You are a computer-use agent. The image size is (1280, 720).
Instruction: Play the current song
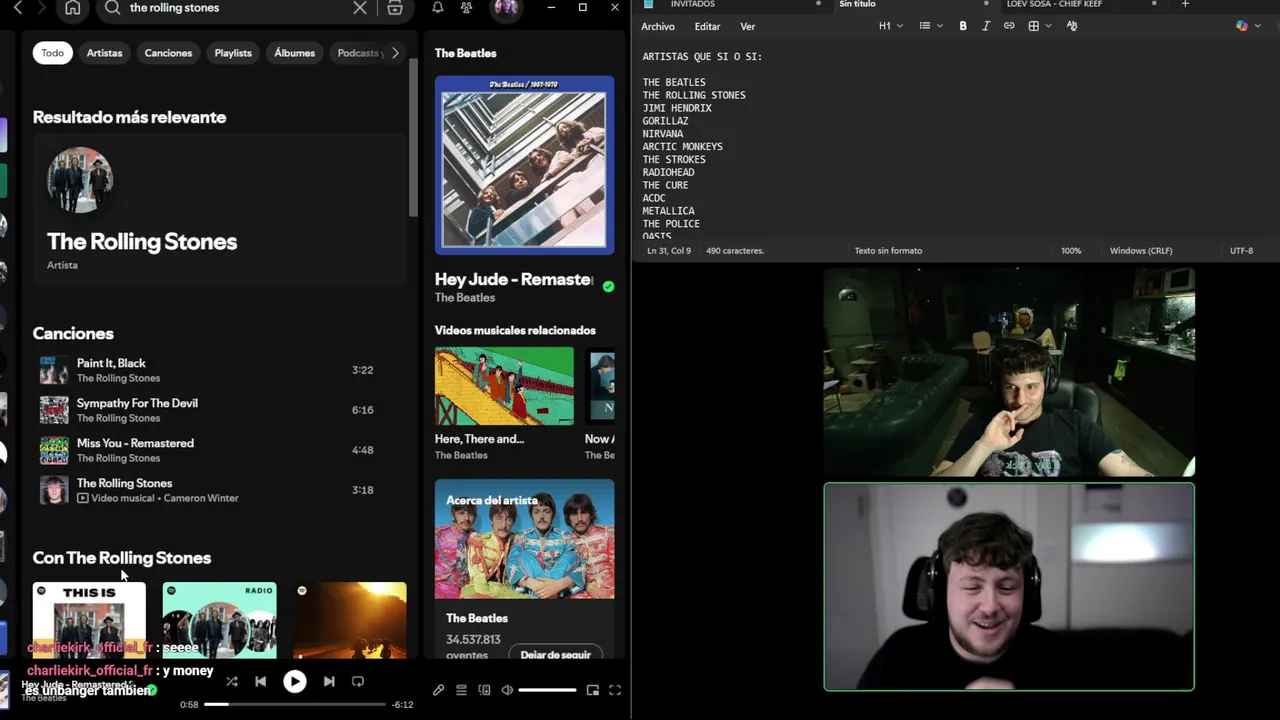coord(294,681)
